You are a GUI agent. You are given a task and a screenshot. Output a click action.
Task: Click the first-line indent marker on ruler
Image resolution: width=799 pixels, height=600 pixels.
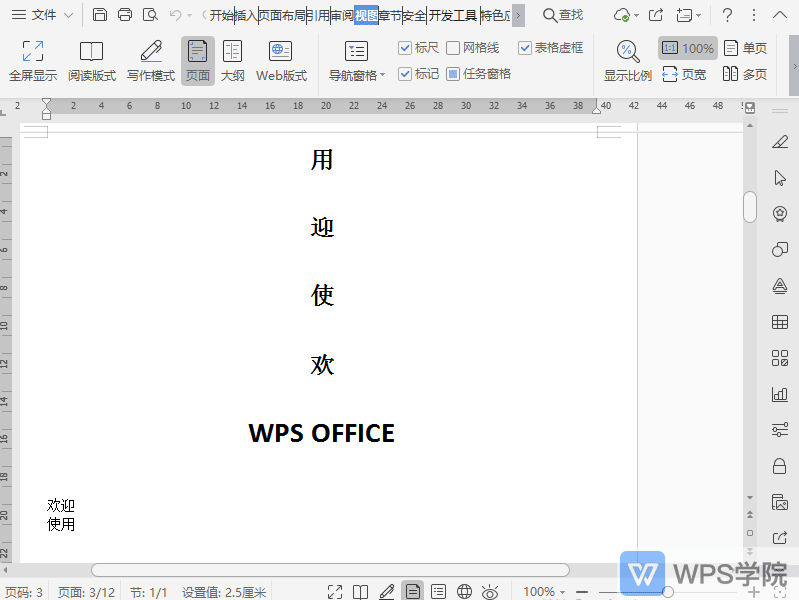(46, 102)
